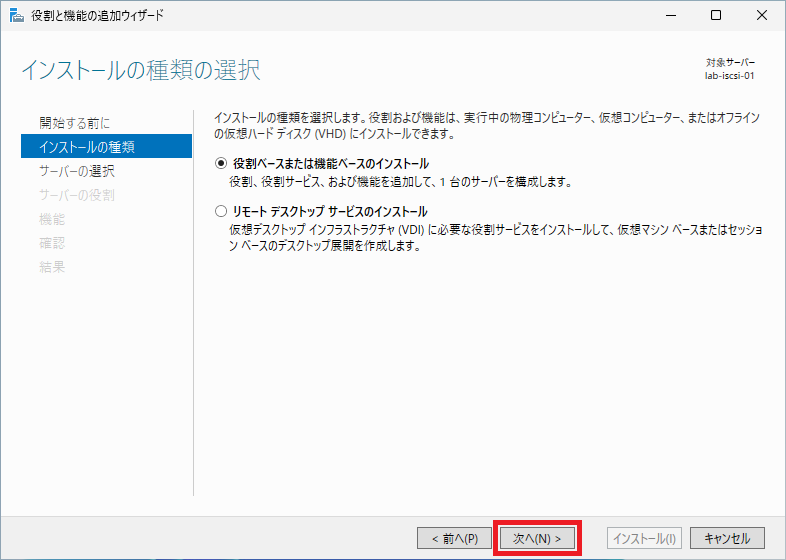Click the wizard icon in title bar
This screenshot has width=786, height=560.
[17, 16]
